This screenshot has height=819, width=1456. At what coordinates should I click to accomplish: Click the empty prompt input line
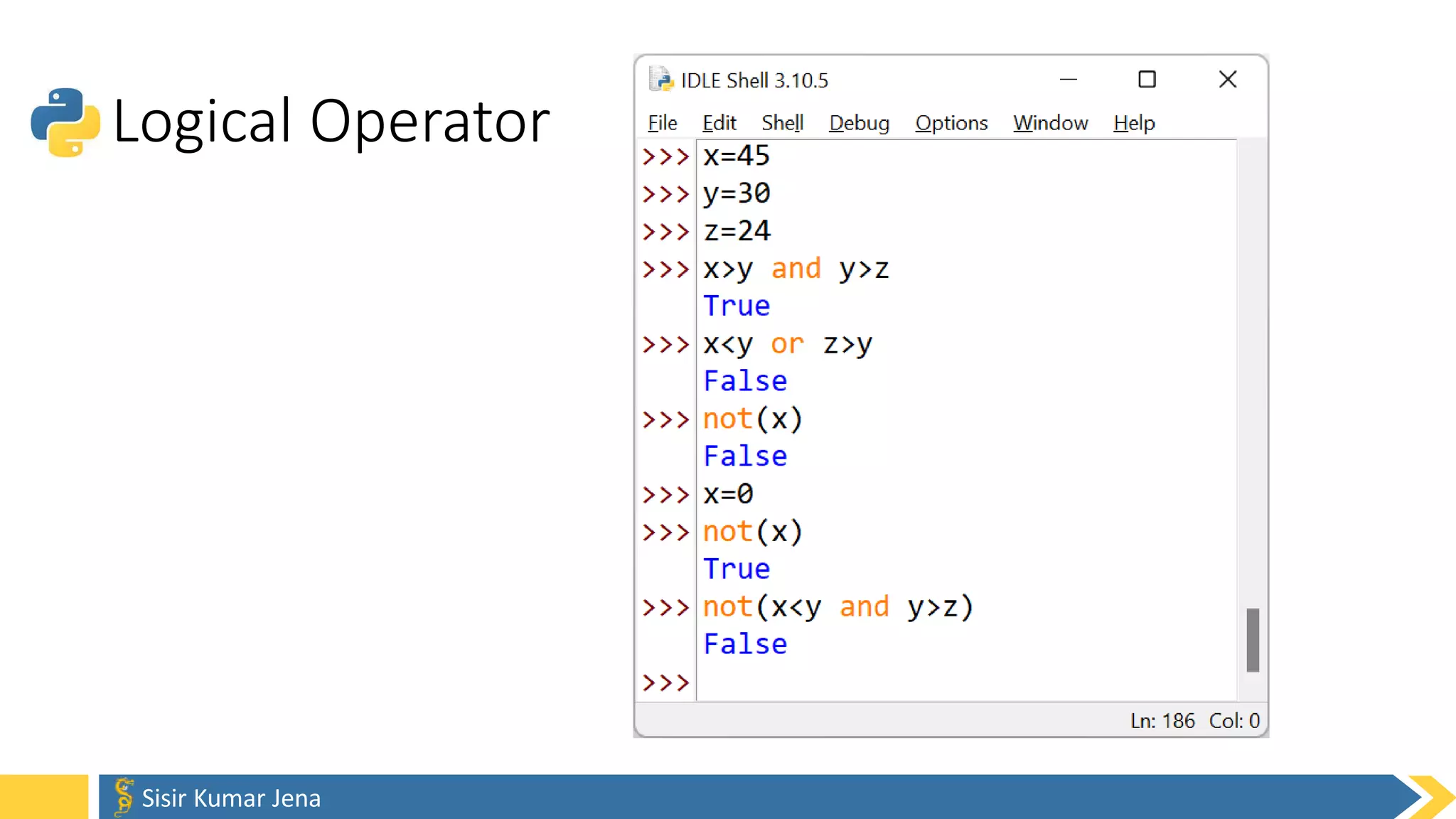coord(967,682)
